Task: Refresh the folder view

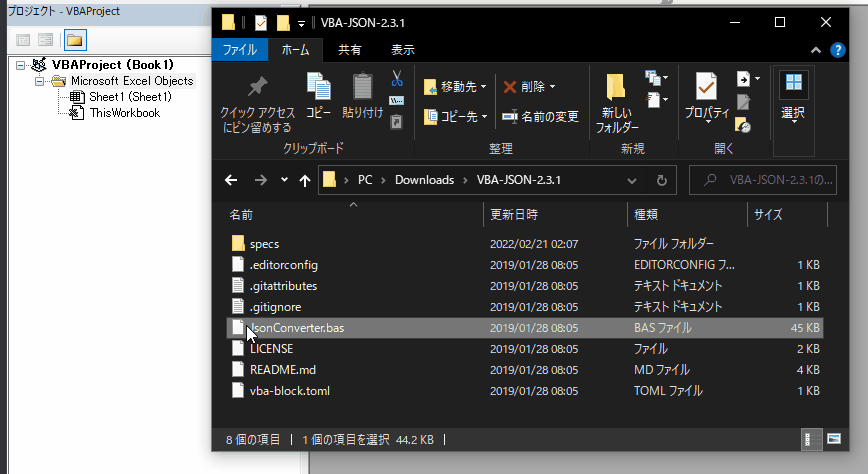Action: 662,181
